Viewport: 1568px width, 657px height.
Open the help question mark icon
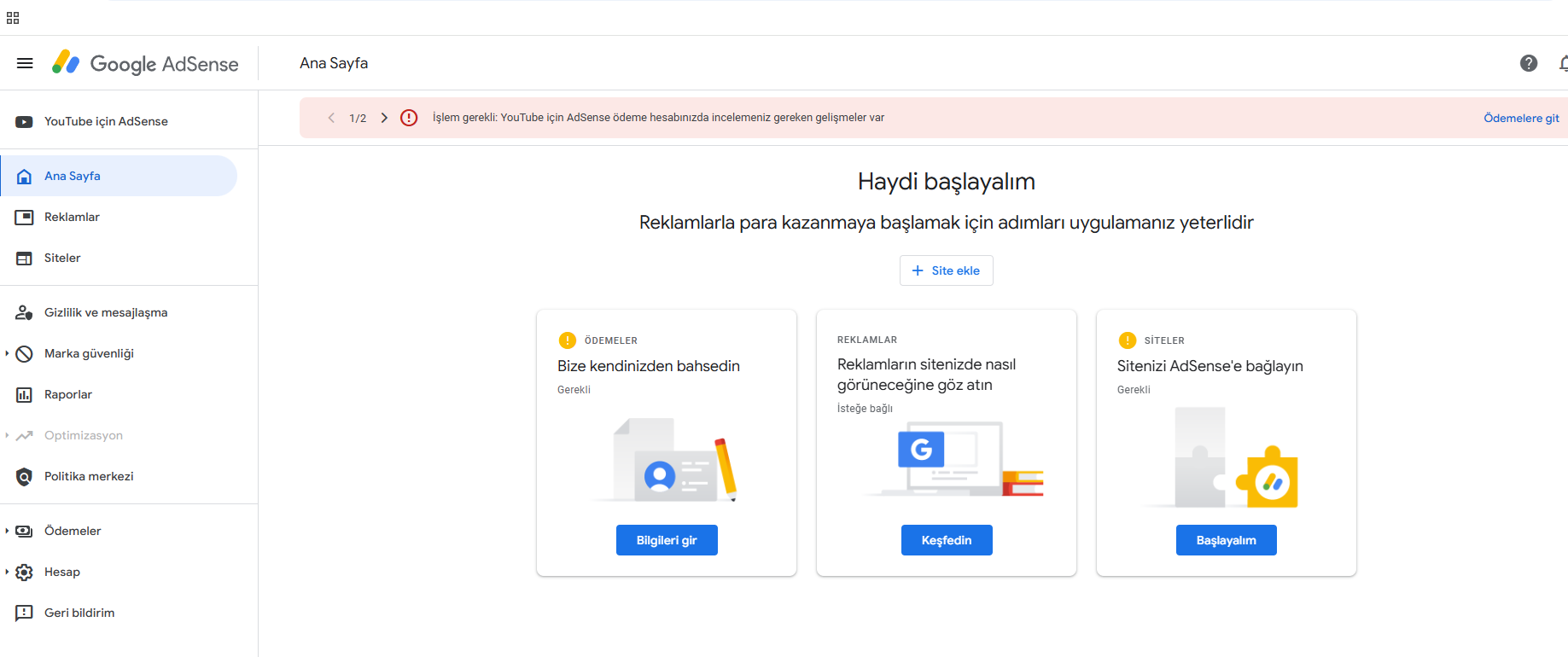click(x=1529, y=63)
